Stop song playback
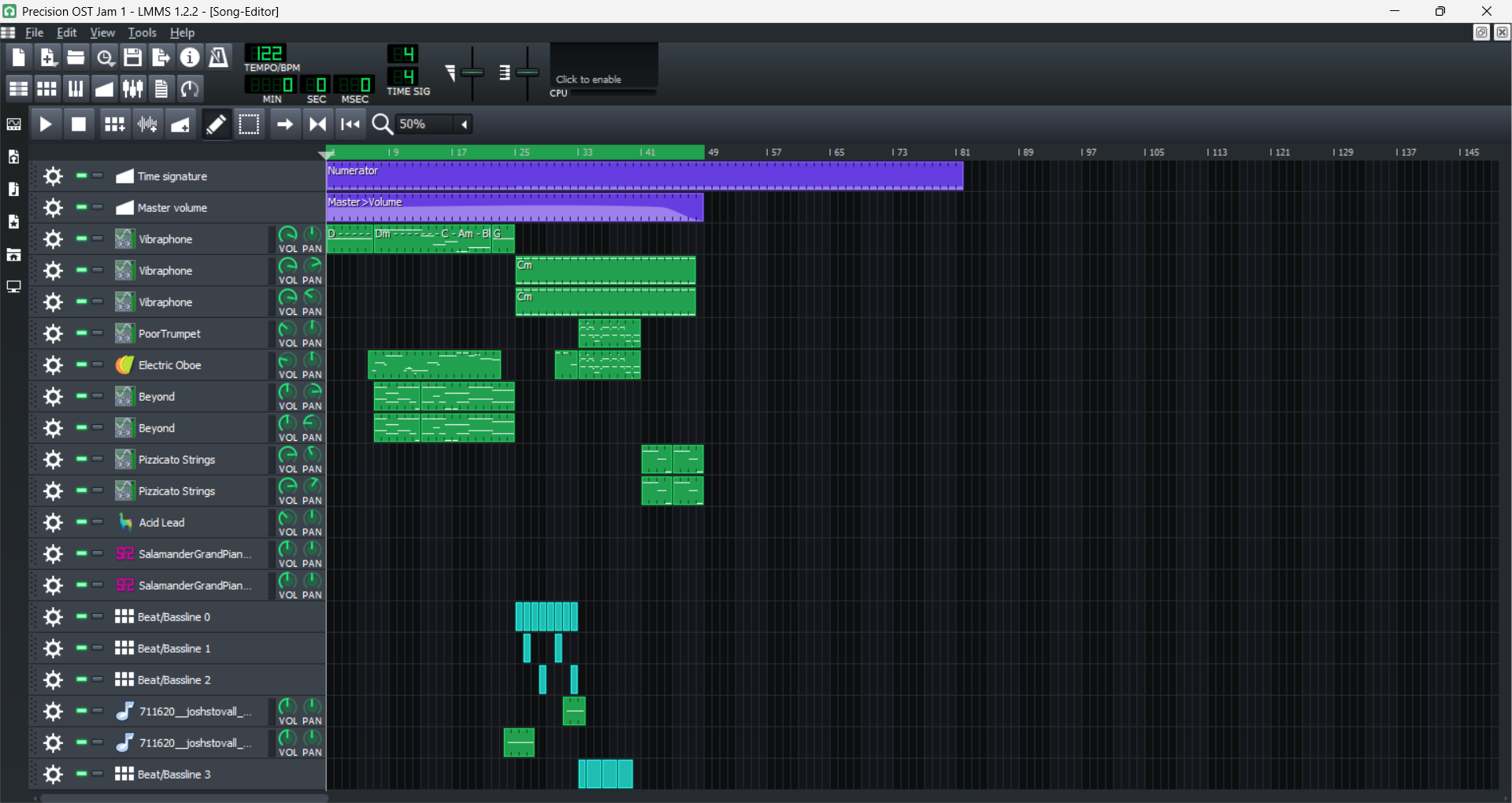Image resolution: width=1512 pixels, height=803 pixels. coord(79,124)
